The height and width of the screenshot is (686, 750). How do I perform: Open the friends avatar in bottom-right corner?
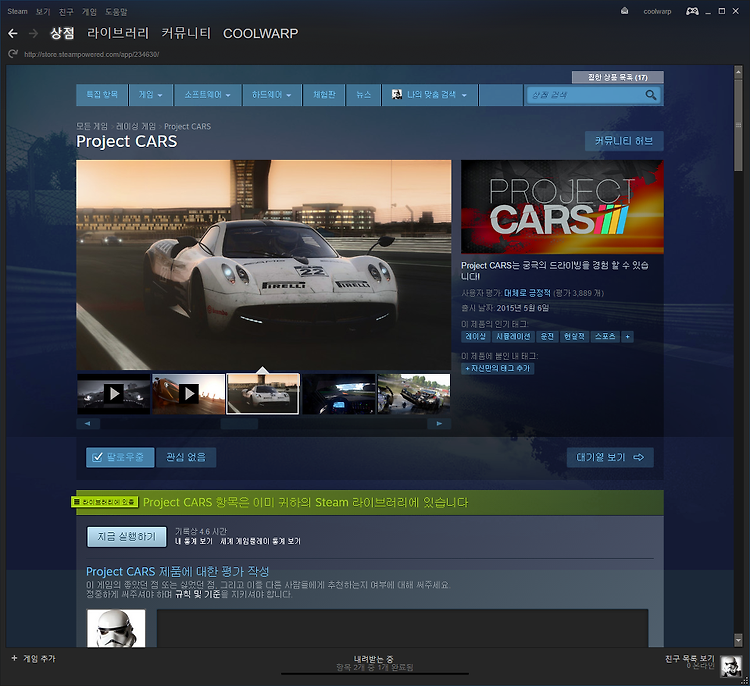pyautogui.click(x=731, y=665)
